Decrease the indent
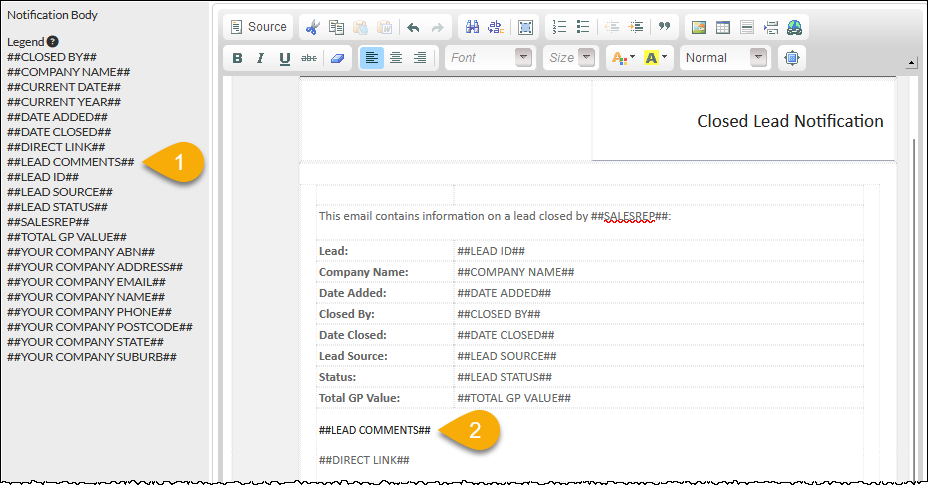 coord(612,27)
